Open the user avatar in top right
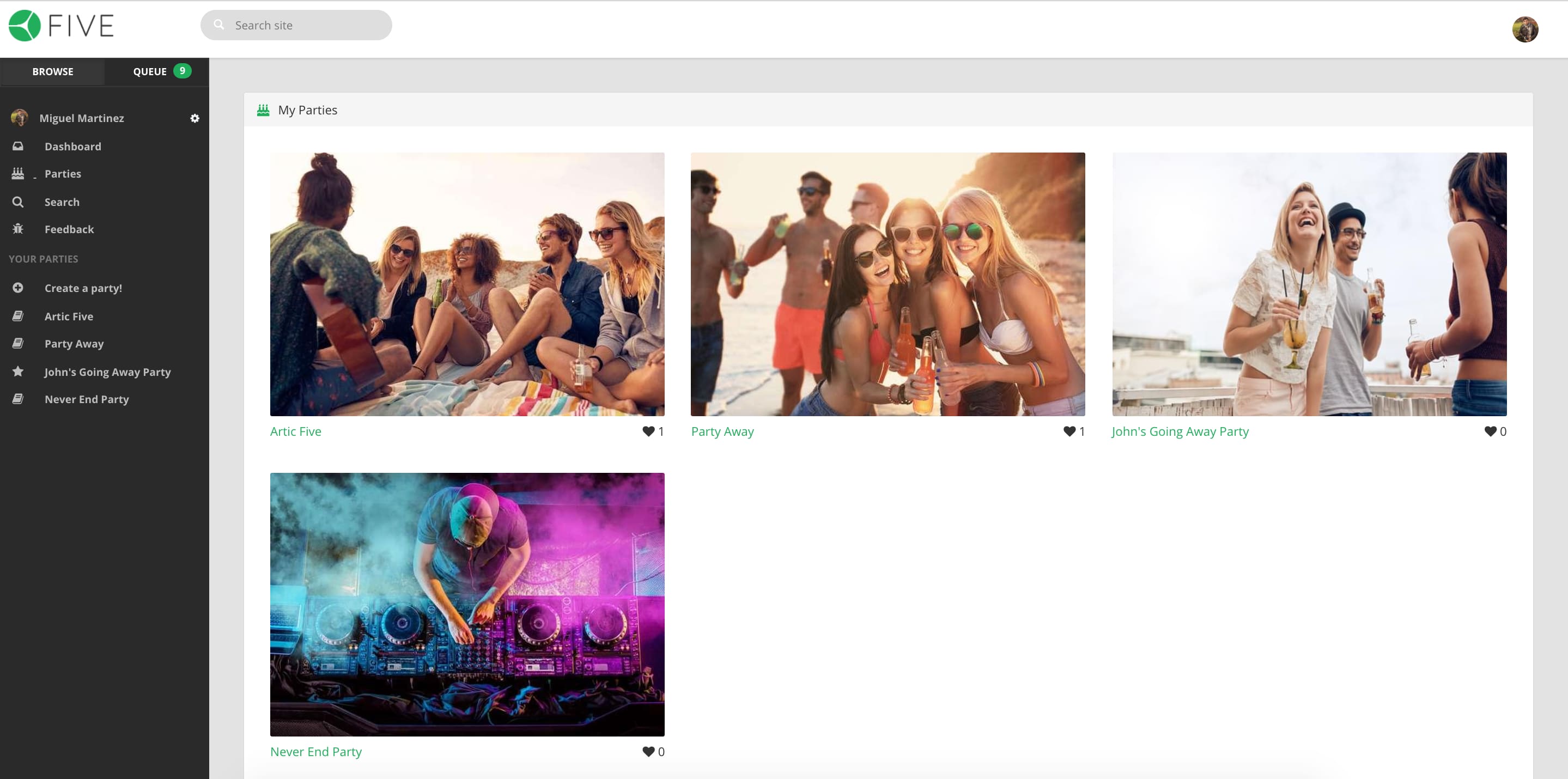Viewport: 1568px width, 779px height. point(1525,29)
